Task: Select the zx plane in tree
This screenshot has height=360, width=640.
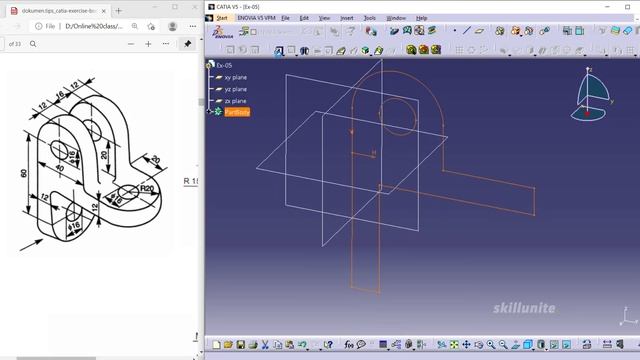Action: pos(236,101)
